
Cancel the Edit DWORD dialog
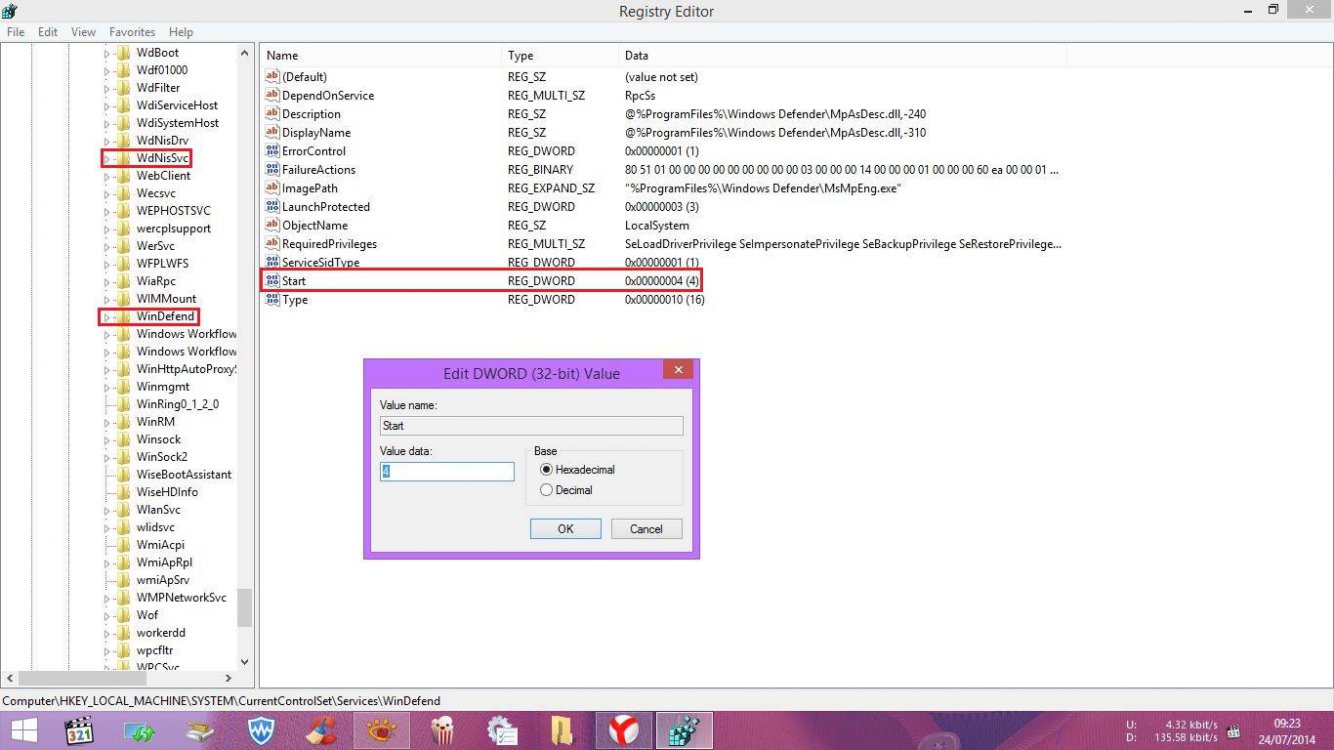646,529
